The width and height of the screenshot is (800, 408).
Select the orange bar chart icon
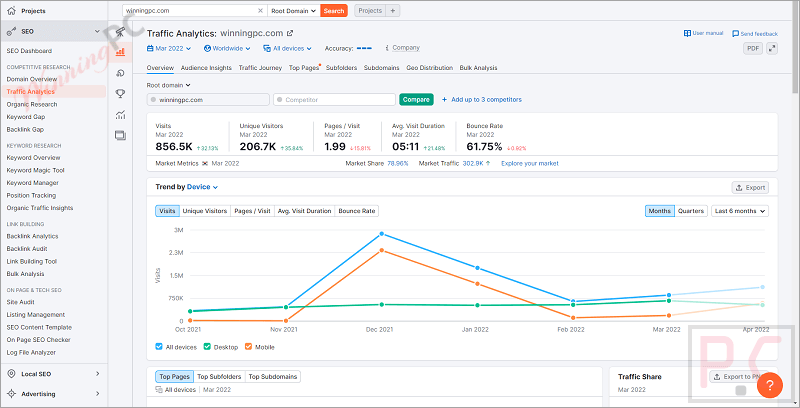click(120, 52)
